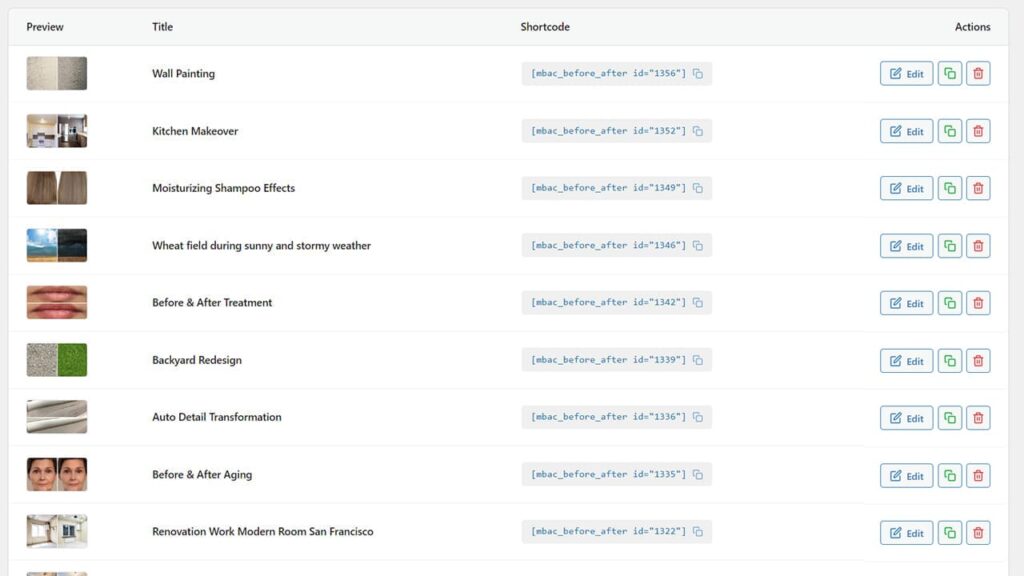Delete the Wheat field comparison
Image resolution: width=1024 pixels, height=576 pixels.
[978, 246]
